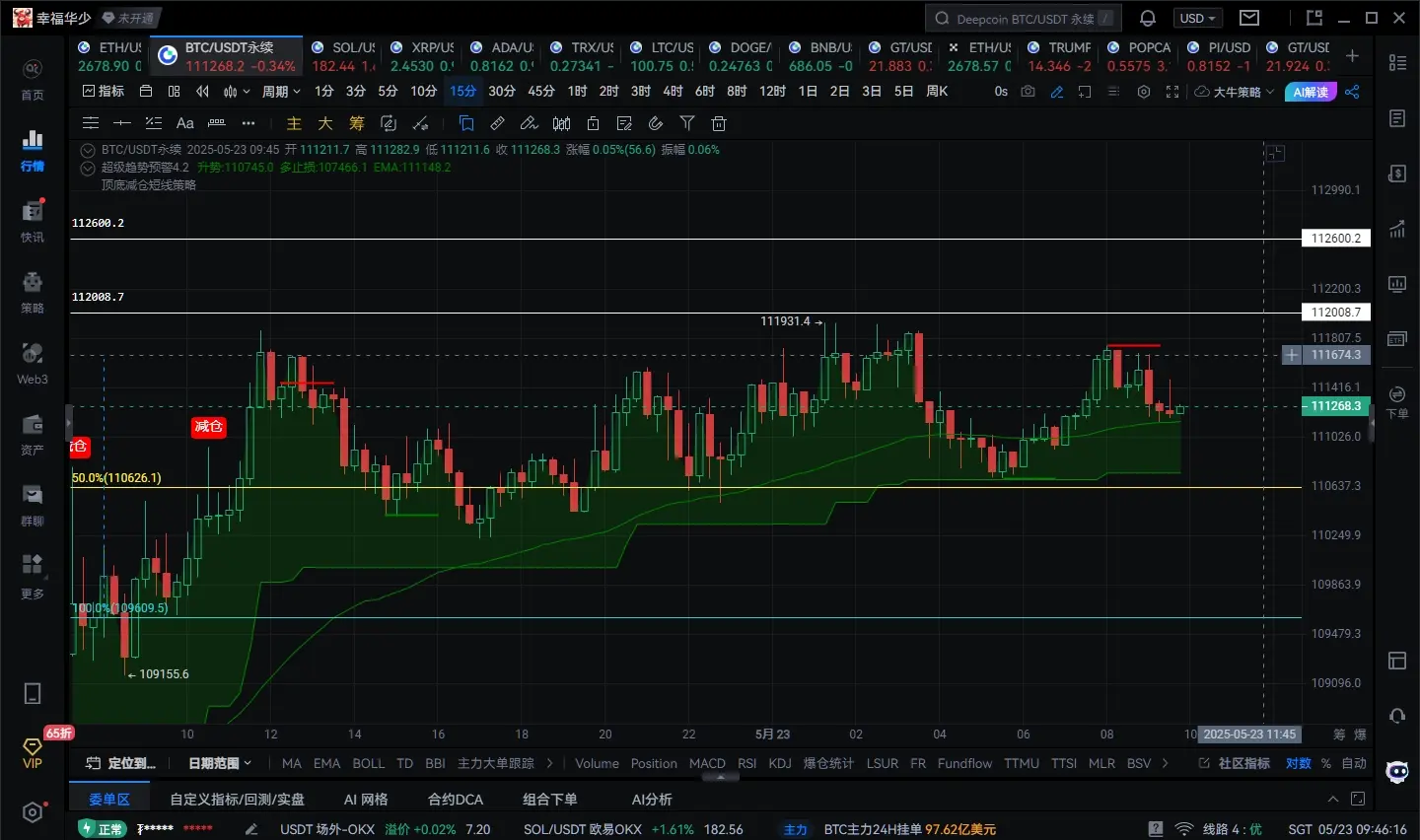Click the replay rewind icon

point(202,91)
